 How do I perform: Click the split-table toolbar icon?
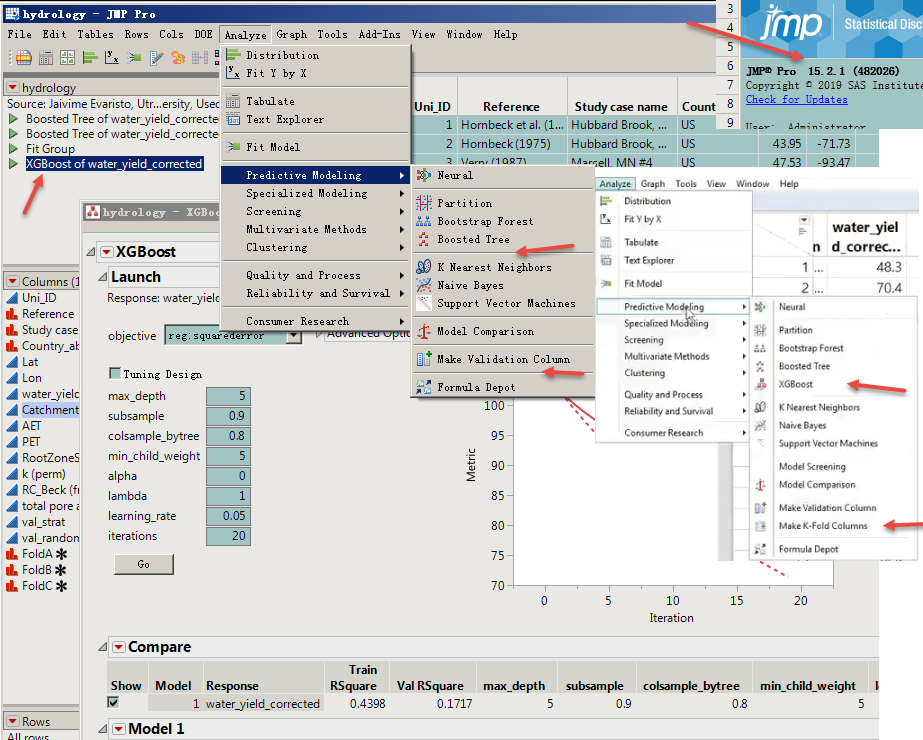[x=199, y=57]
